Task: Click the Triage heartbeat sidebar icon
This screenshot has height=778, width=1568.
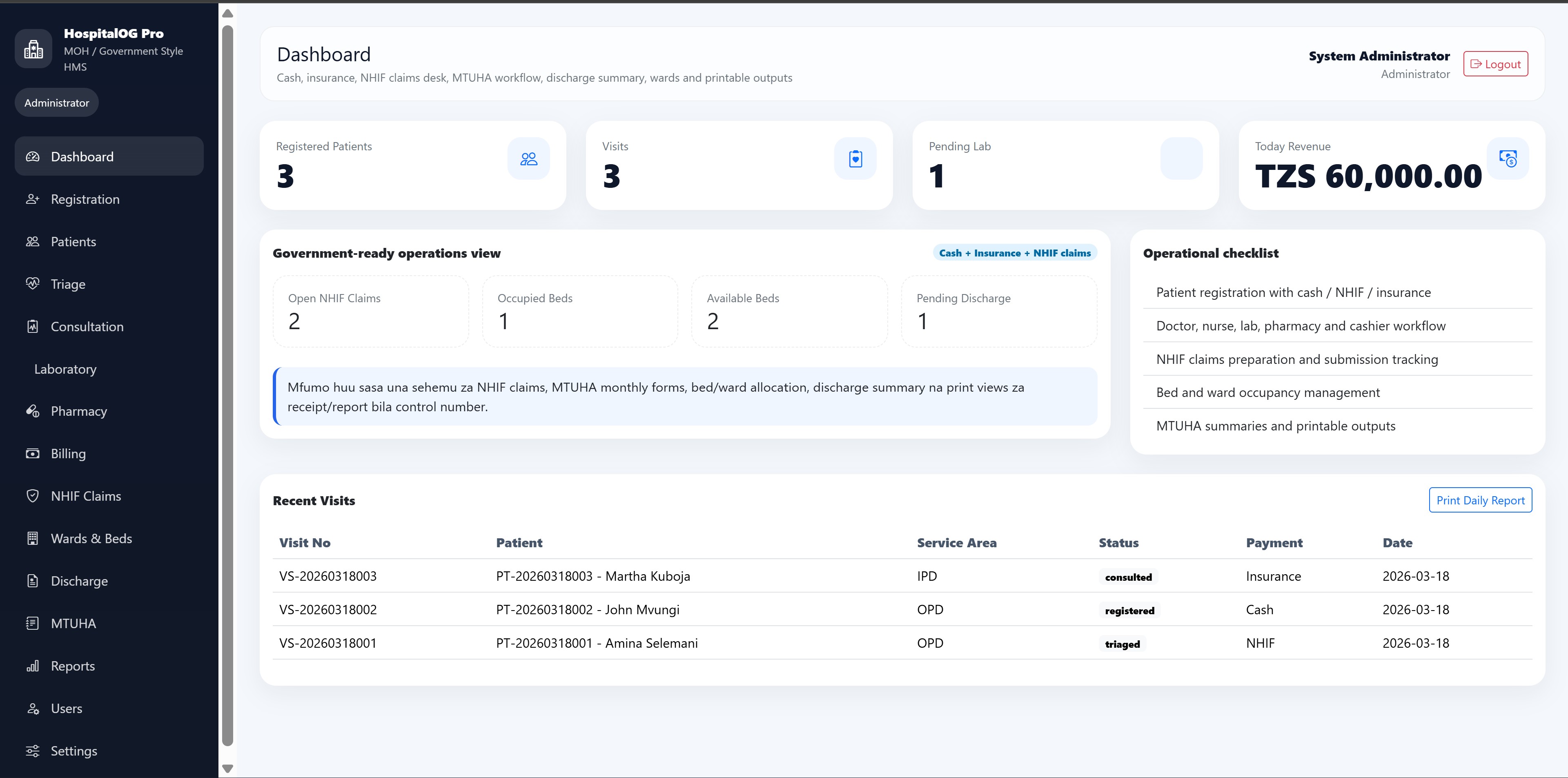Action: (x=33, y=284)
